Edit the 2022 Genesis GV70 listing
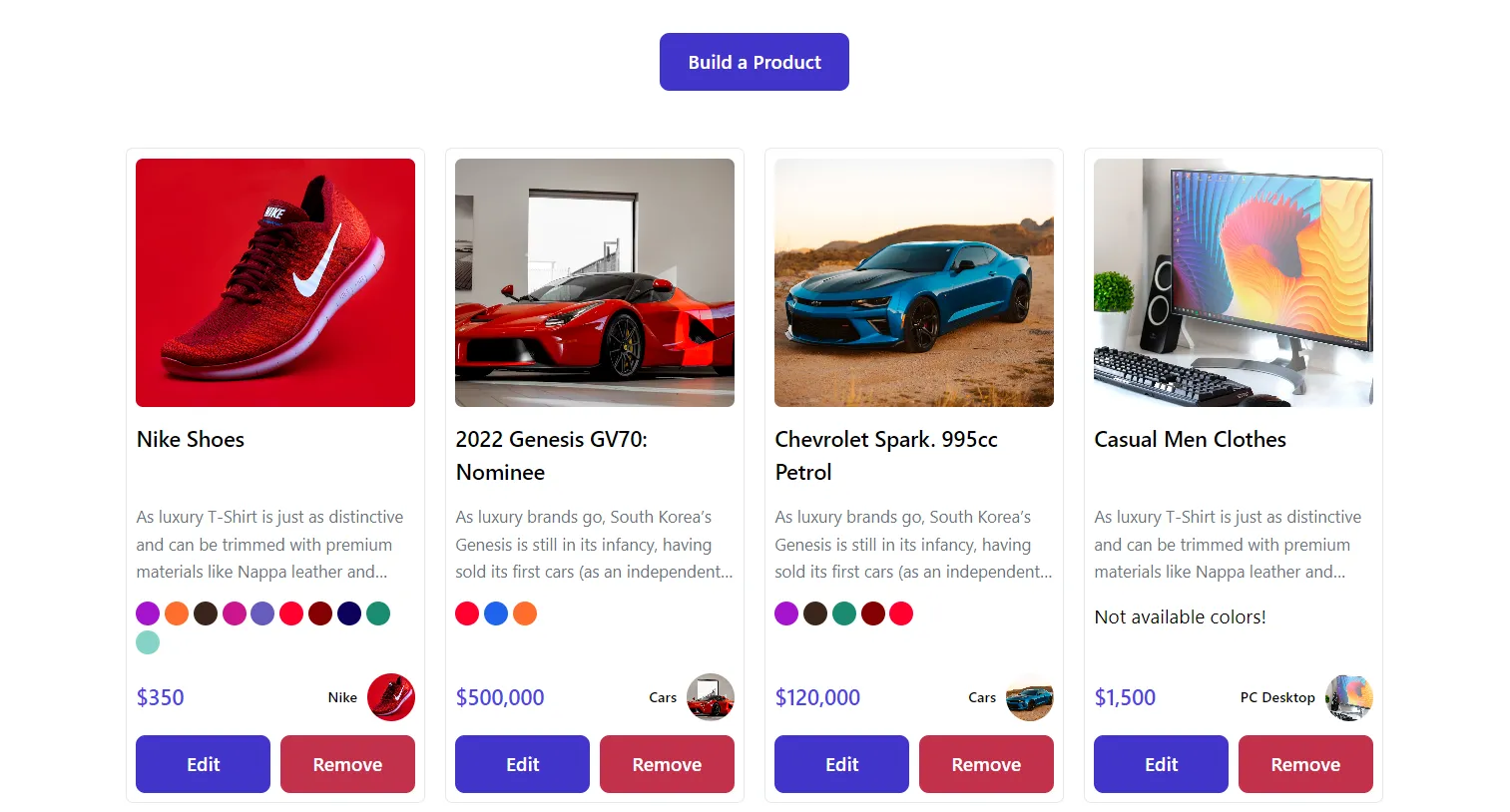The width and height of the screenshot is (1510, 812). (x=522, y=763)
